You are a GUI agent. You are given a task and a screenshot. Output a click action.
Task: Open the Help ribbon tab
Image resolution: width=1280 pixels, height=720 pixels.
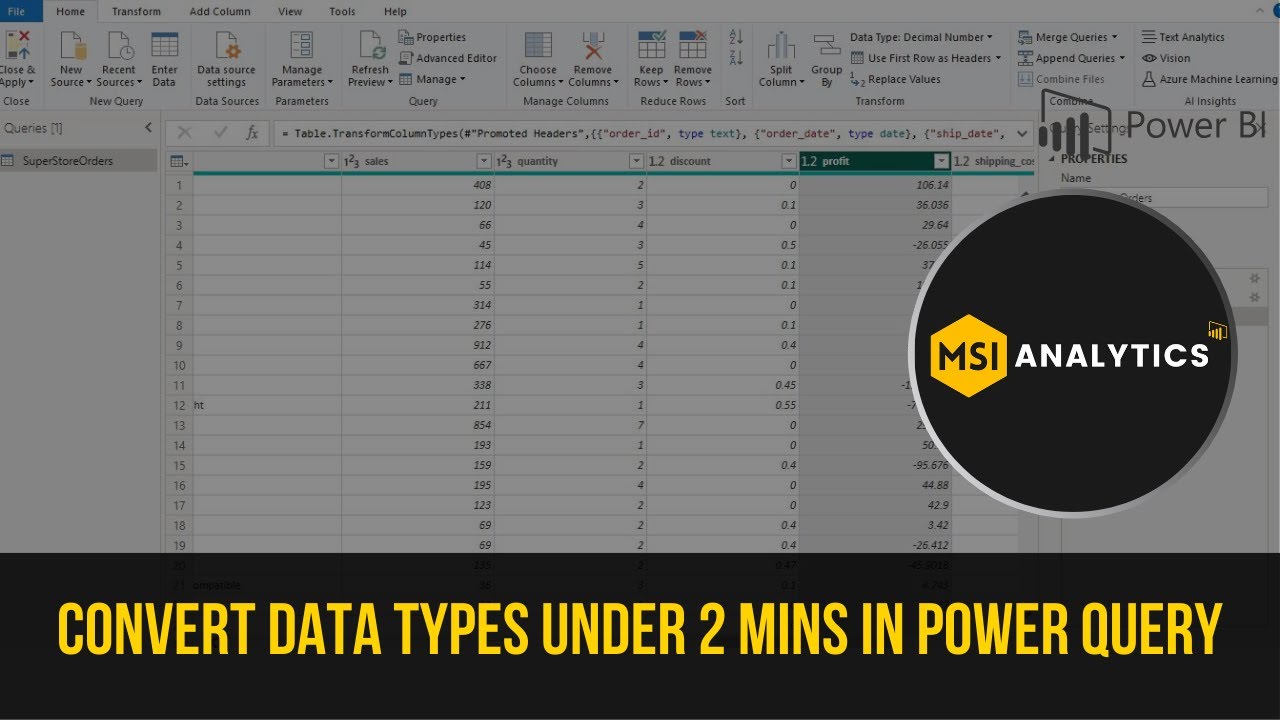[x=395, y=11]
